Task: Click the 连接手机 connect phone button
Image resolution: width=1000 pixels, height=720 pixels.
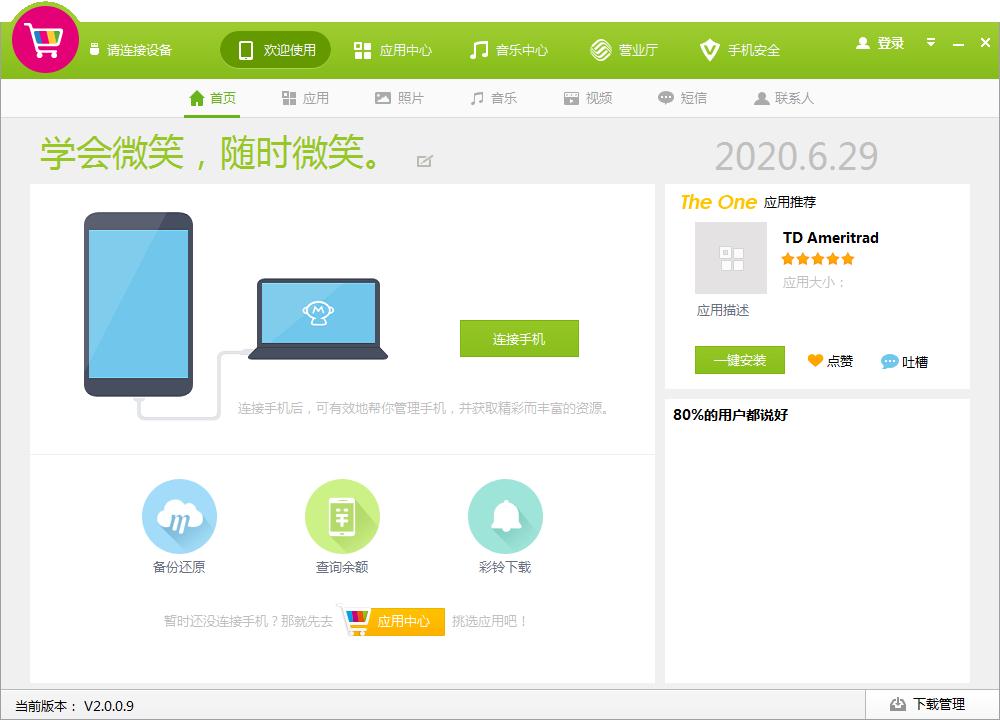Action: (x=519, y=339)
